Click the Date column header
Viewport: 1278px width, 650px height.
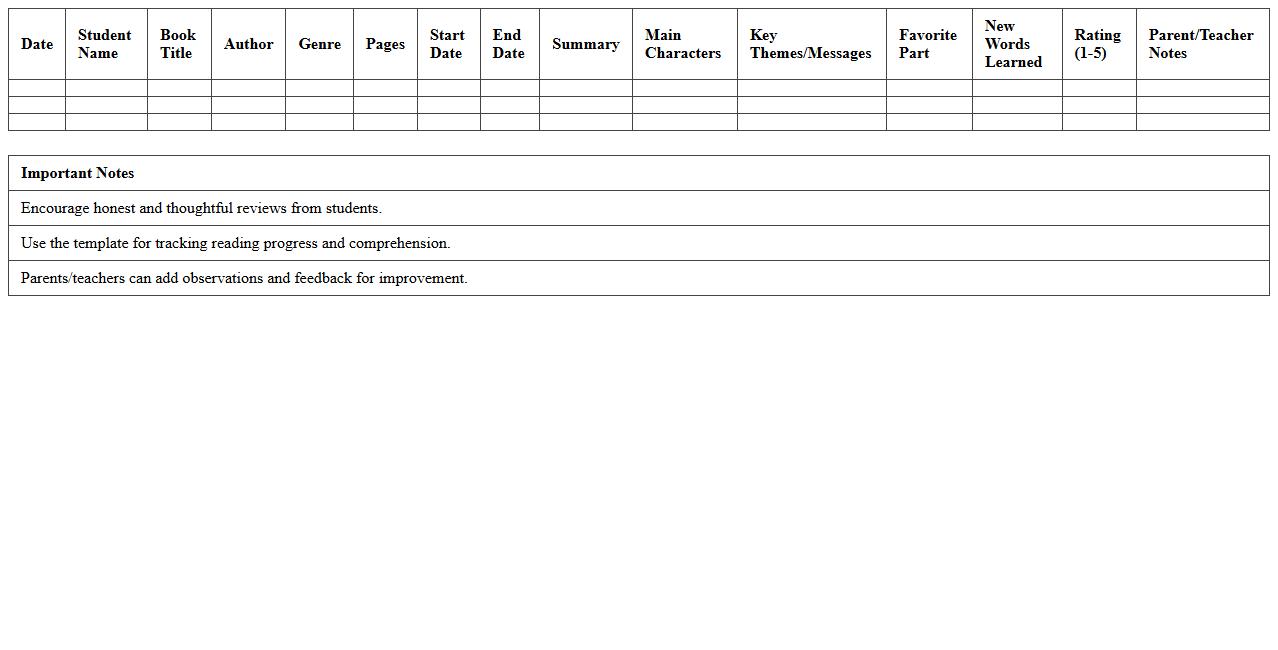(x=37, y=44)
